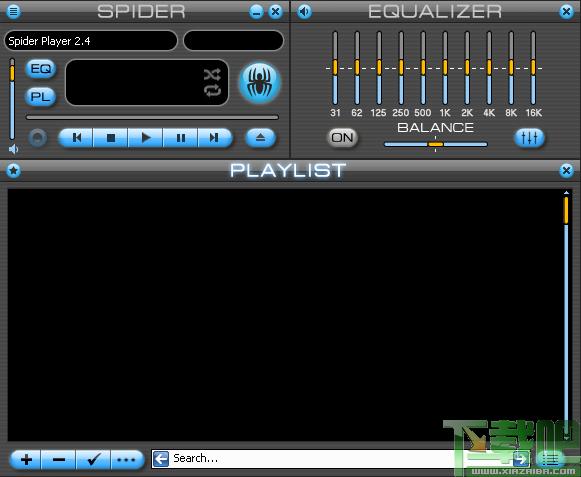Open files with the eject button
This screenshot has height=477, width=581.
pos(260,138)
